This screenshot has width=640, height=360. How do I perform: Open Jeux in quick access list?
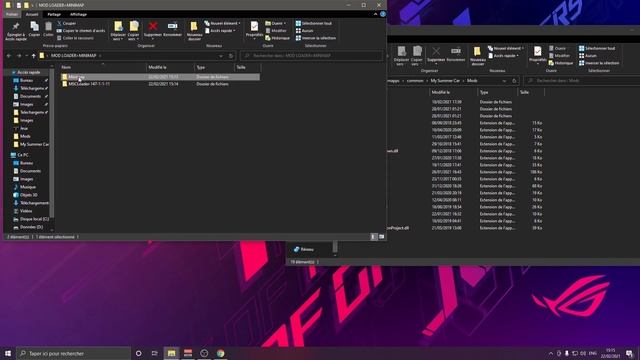click(x=24, y=128)
